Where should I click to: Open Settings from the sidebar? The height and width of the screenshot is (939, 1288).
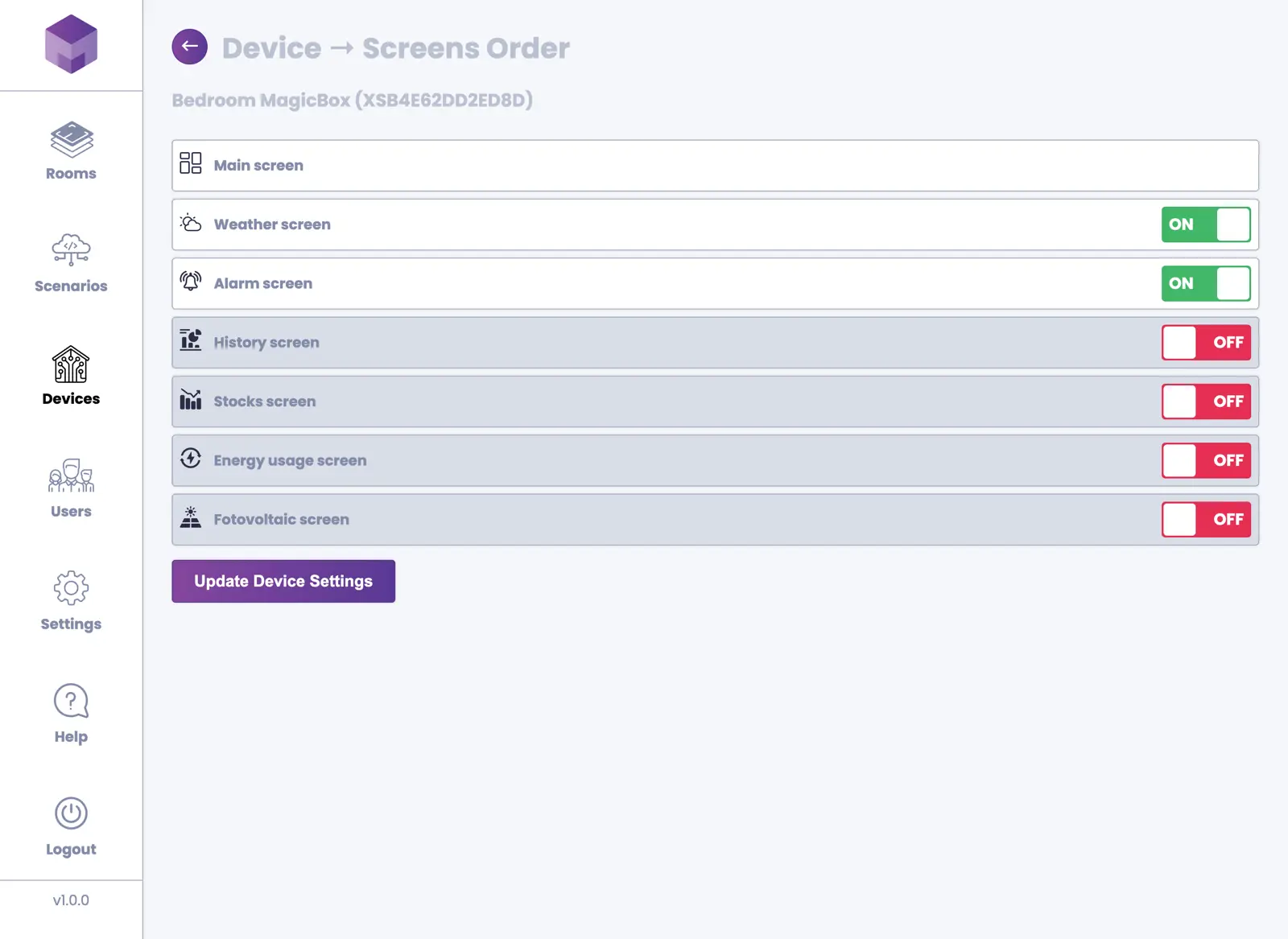click(x=71, y=601)
